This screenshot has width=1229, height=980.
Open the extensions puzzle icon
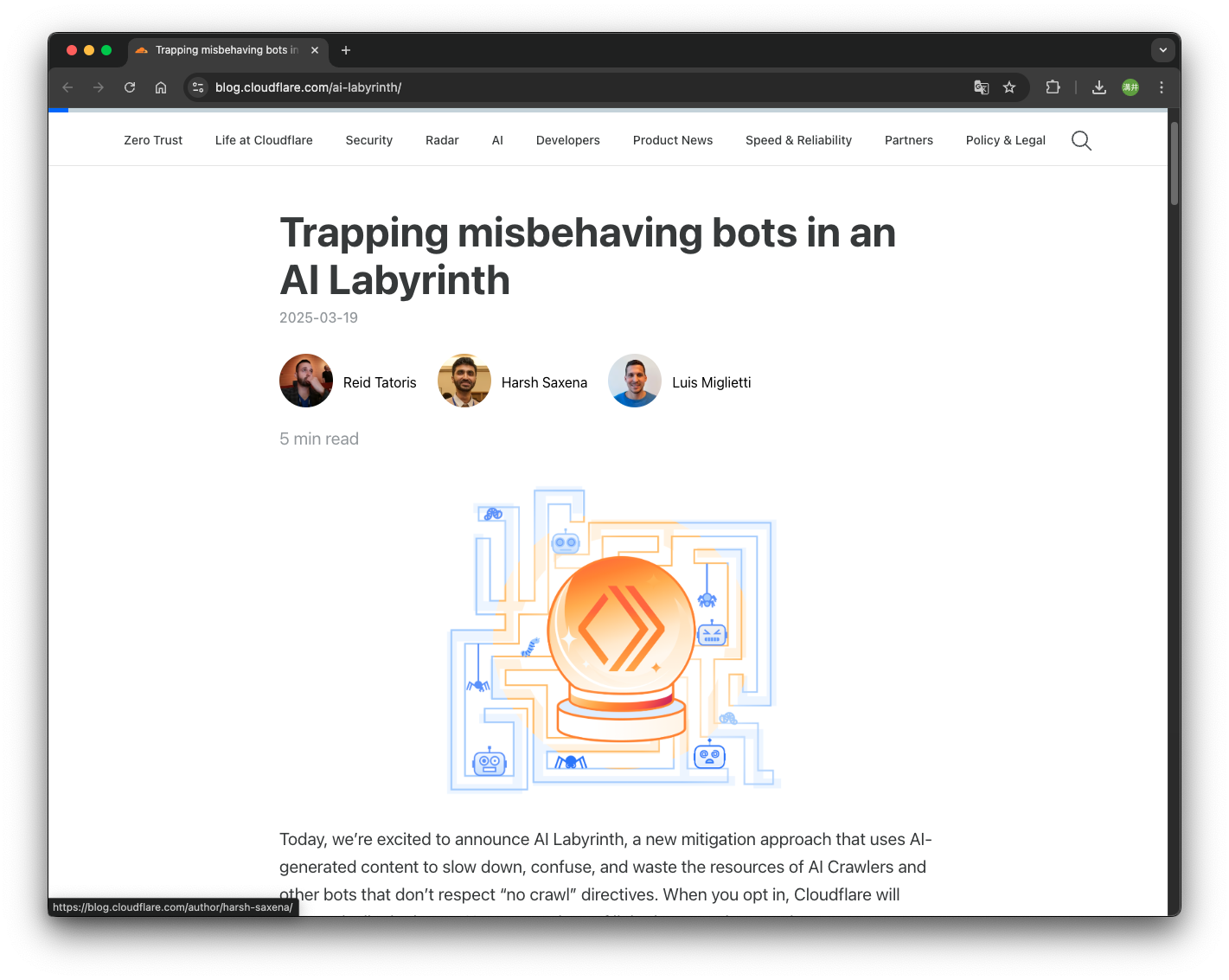(x=1053, y=87)
